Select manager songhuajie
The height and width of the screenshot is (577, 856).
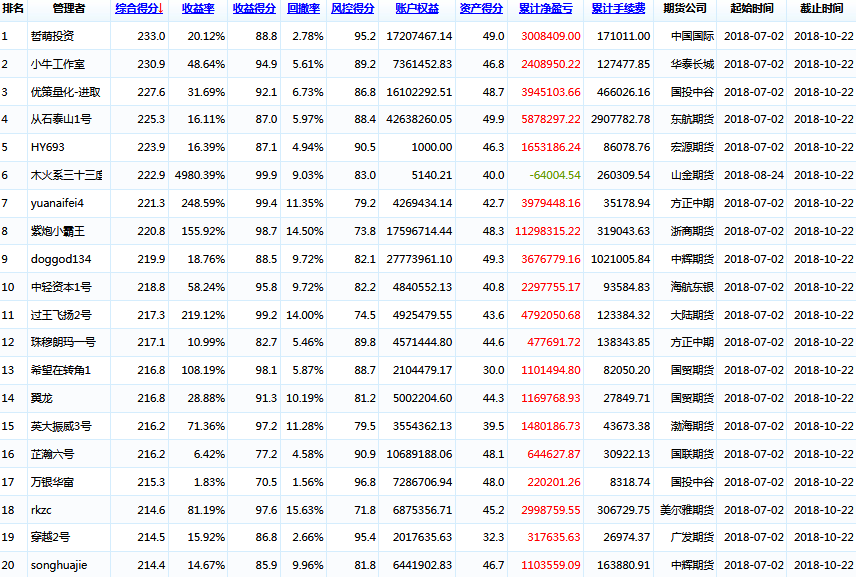click(59, 566)
